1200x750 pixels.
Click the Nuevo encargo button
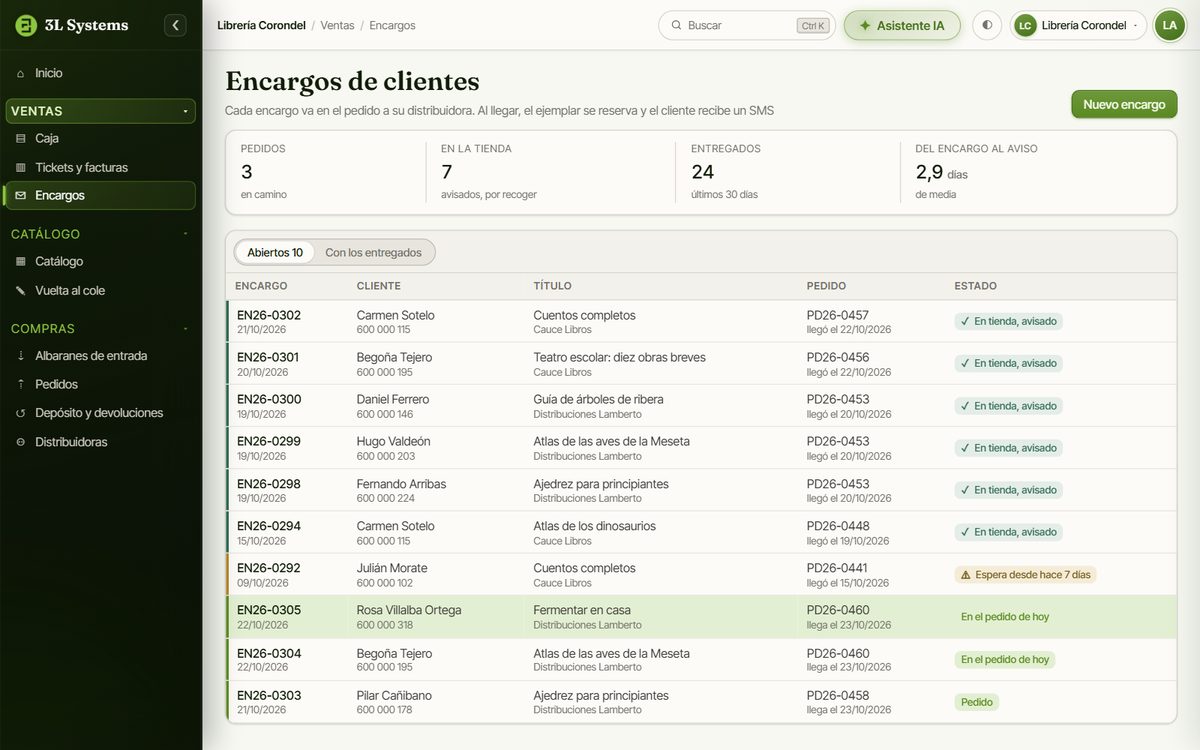[1124, 104]
